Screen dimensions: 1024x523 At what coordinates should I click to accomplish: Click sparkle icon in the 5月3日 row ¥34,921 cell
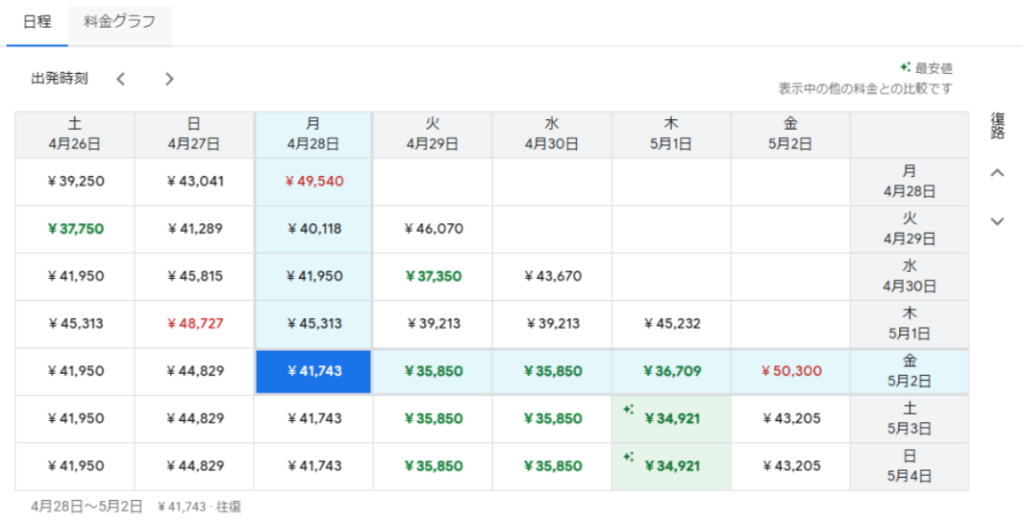pyautogui.click(x=628, y=410)
